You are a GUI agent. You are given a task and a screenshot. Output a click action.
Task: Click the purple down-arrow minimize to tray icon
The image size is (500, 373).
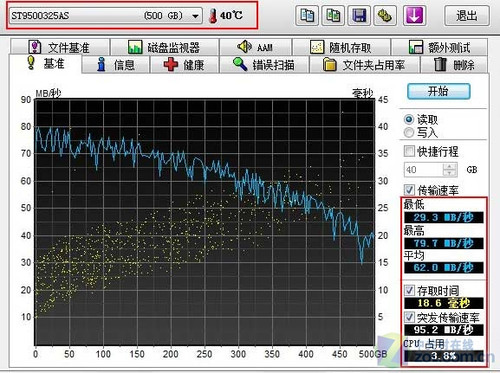(414, 16)
